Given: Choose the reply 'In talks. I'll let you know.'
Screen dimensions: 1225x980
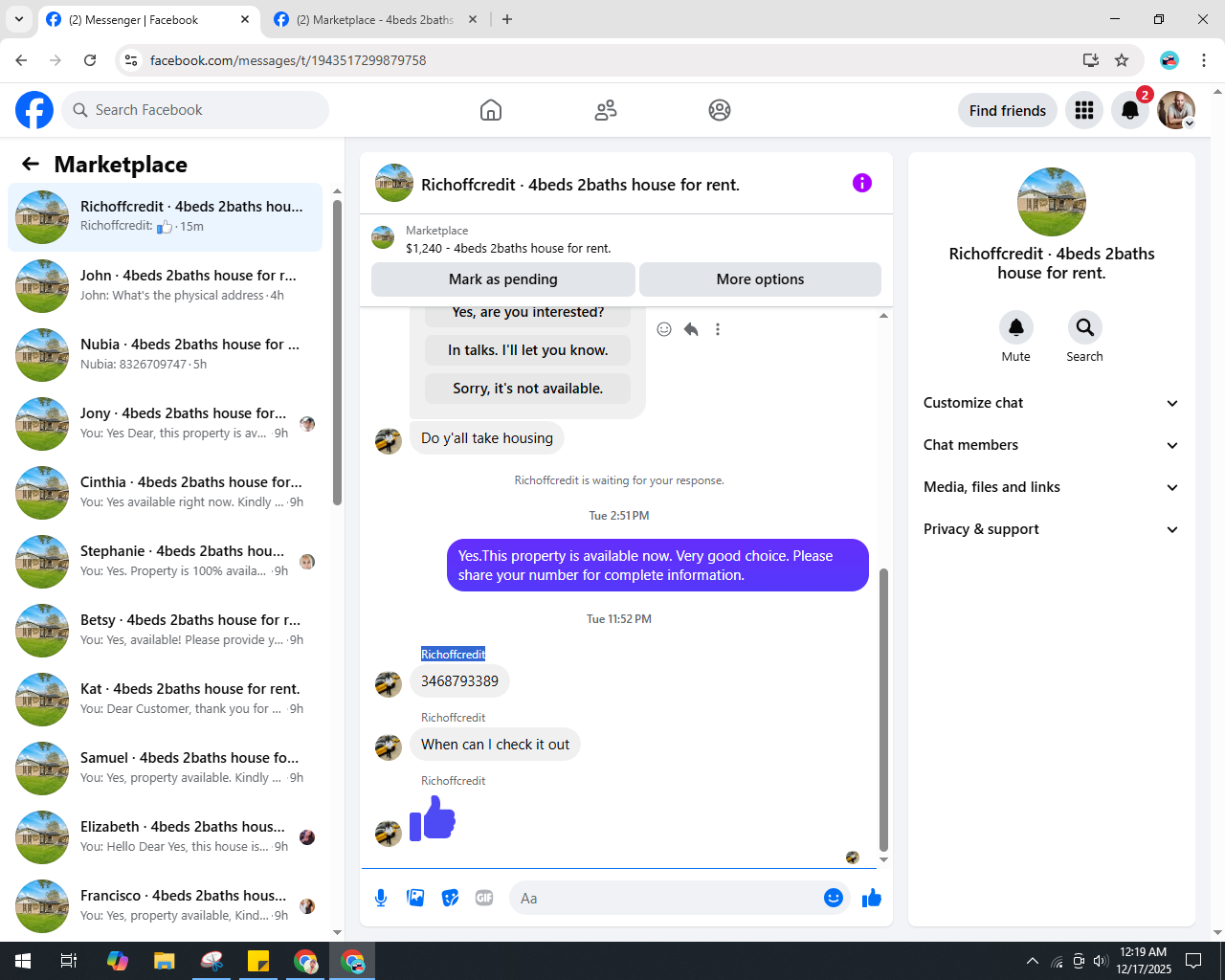Looking at the screenshot, I should click(x=528, y=350).
